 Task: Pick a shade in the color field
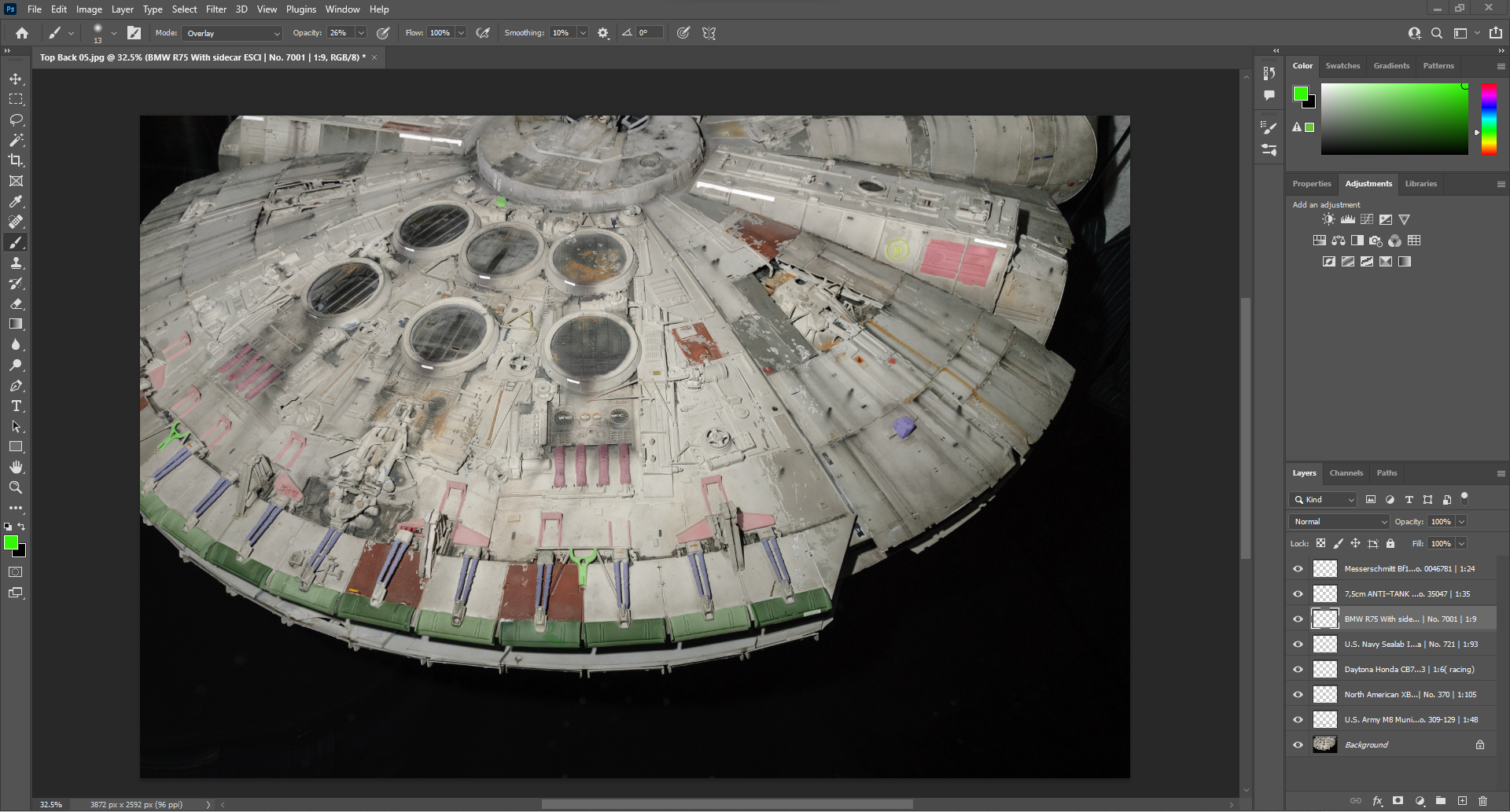pyautogui.click(x=1394, y=119)
